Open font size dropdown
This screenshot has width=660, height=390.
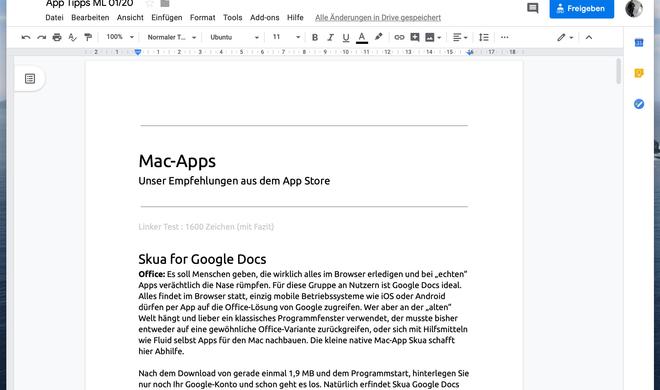tap(286, 37)
